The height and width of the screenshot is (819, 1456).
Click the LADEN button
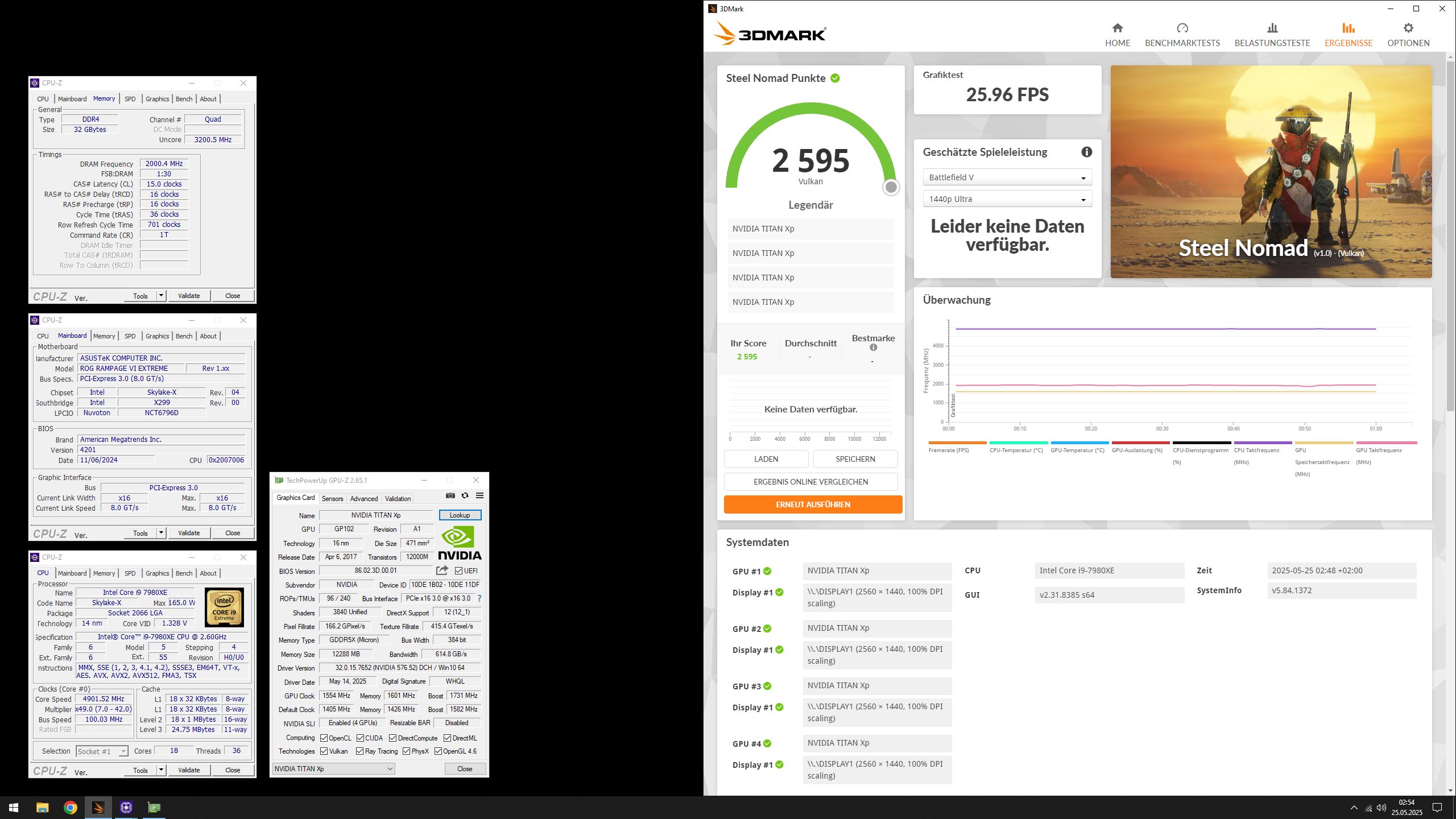pos(766,459)
